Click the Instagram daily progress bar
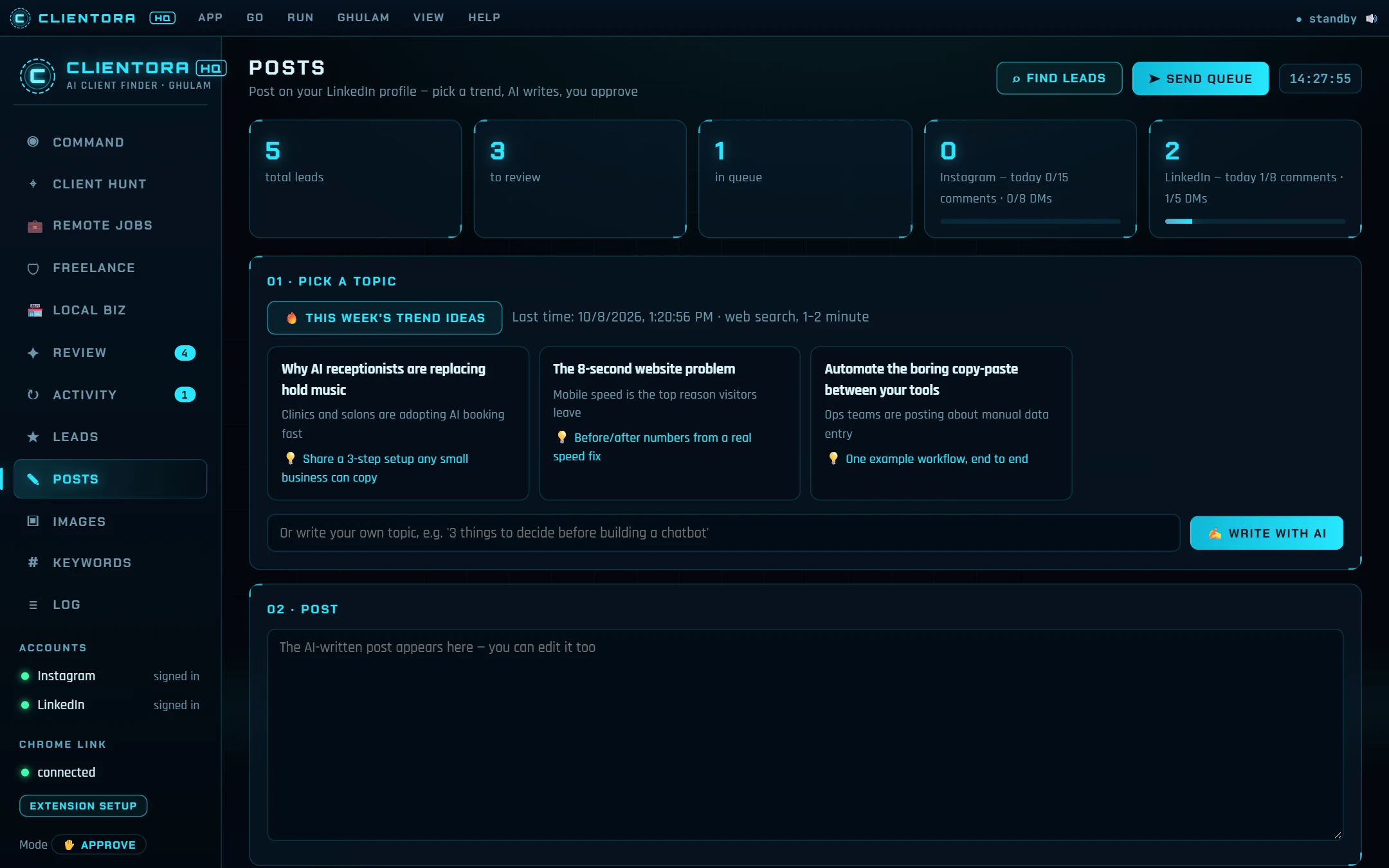 pyautogui.click(x=1030, y=221)
